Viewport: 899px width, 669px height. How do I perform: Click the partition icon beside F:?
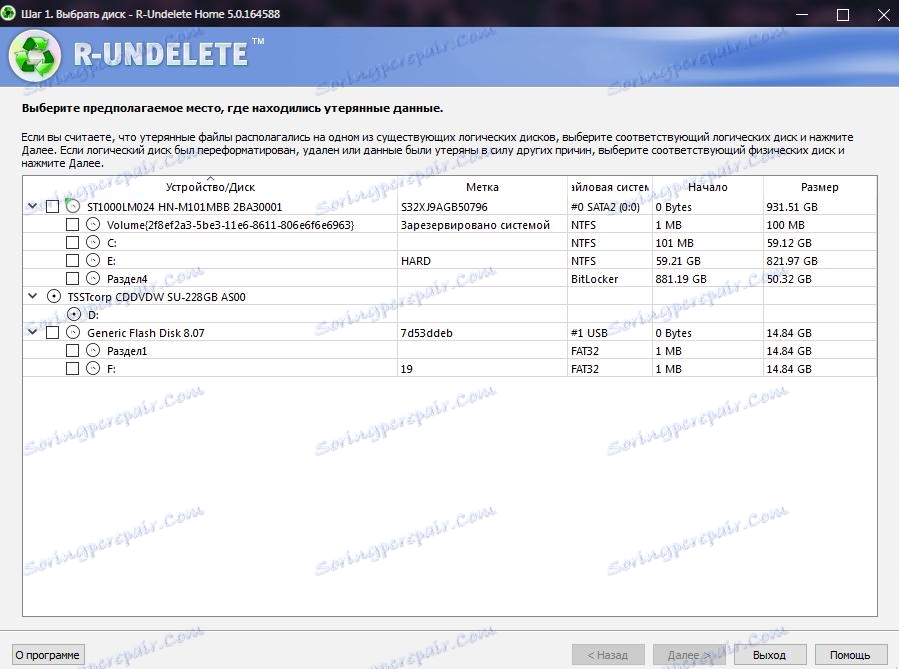[93, 368]
